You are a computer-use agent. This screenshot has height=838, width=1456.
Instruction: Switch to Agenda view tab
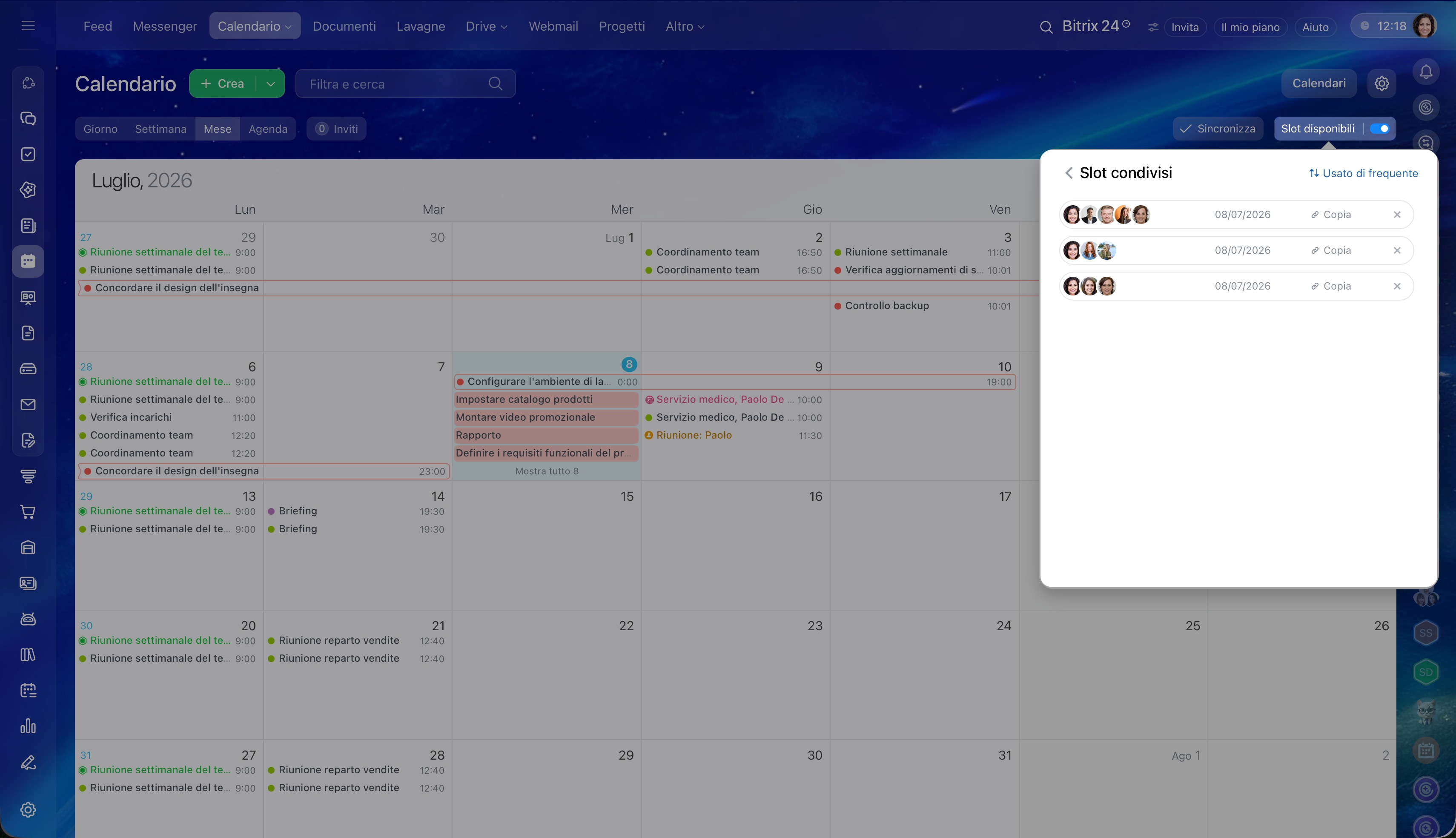(x=268, y=129)
